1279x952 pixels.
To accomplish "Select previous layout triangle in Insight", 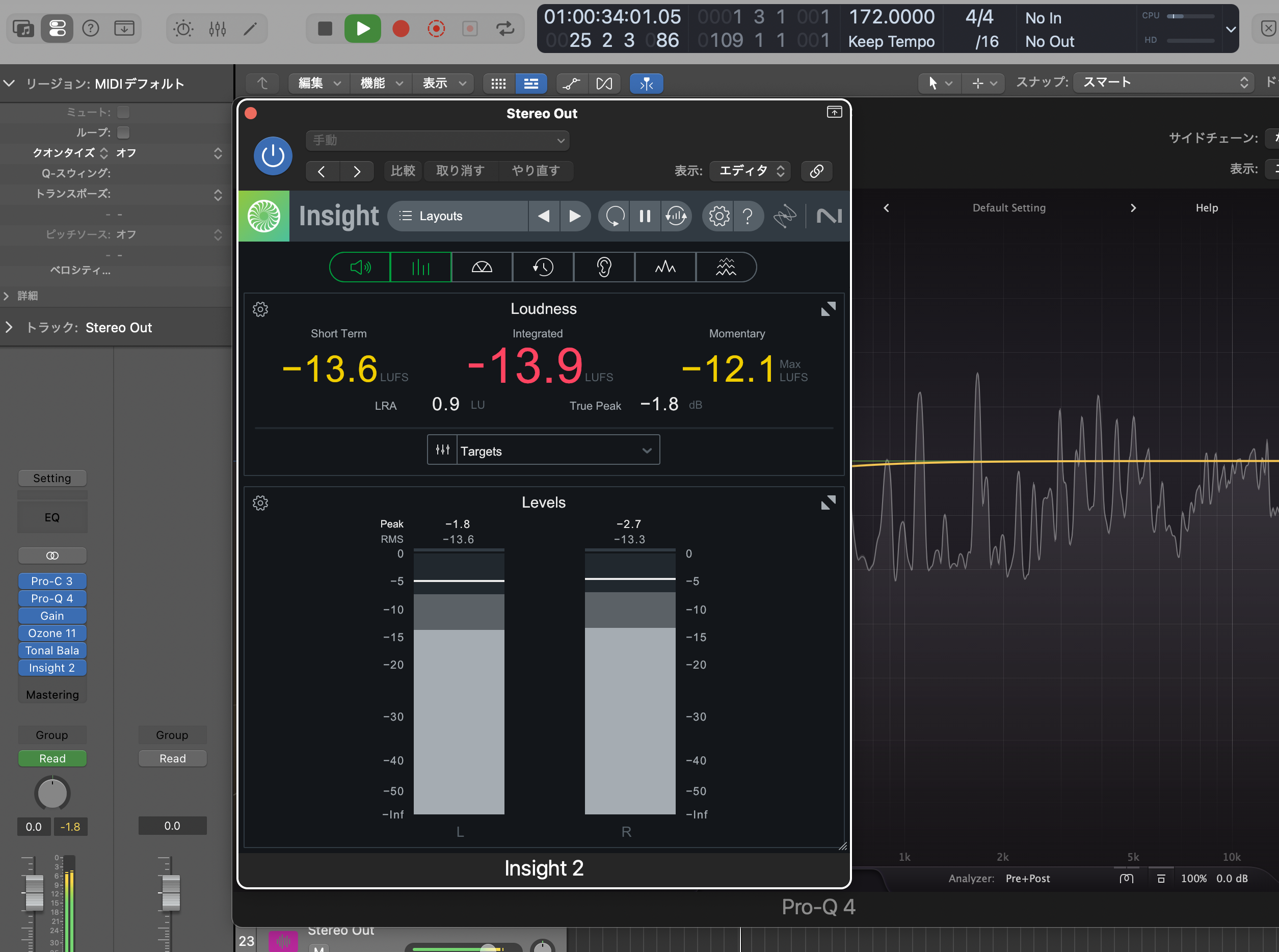I will click(544, 216).
